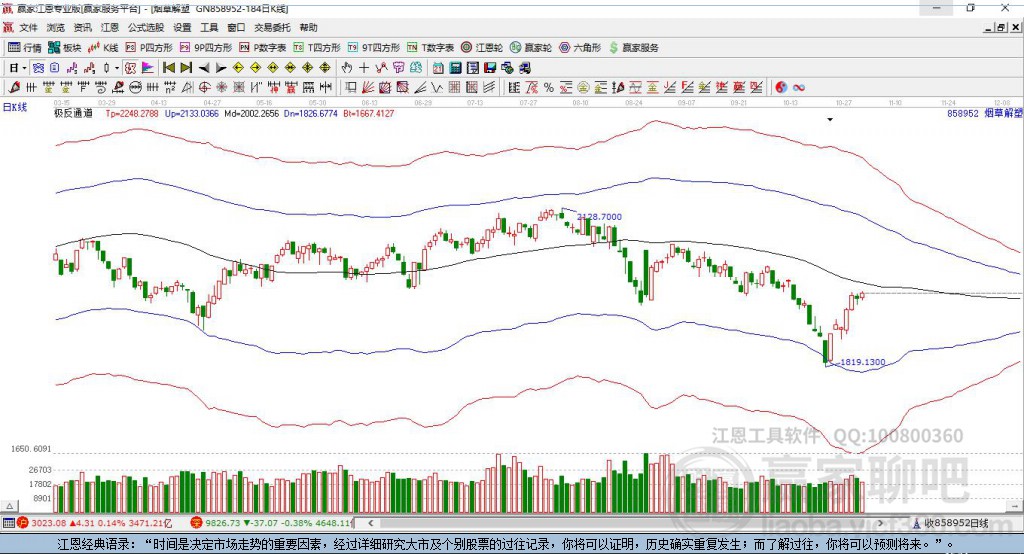This screenshot has height=554, width=1024.
Task: Select the red pen drawing tool
Action: pos(14,88)
